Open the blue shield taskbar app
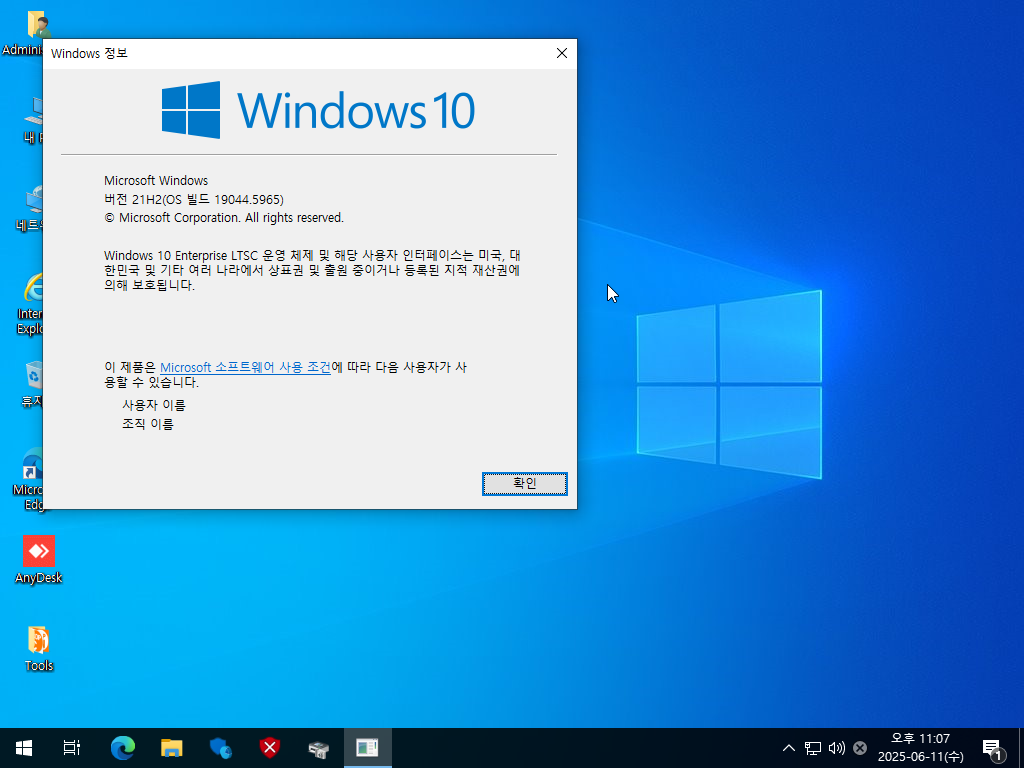This screenshot has width=1024, height=768. tap(221, 748)
